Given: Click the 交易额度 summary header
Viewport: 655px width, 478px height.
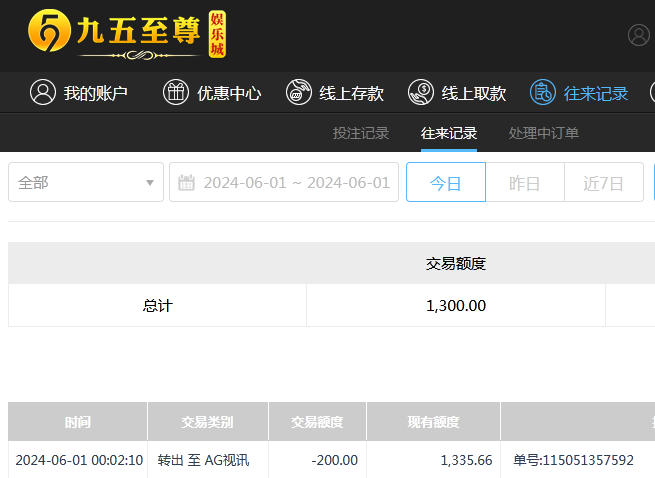Looking at the screenshot, I should (x=456, y=264).
